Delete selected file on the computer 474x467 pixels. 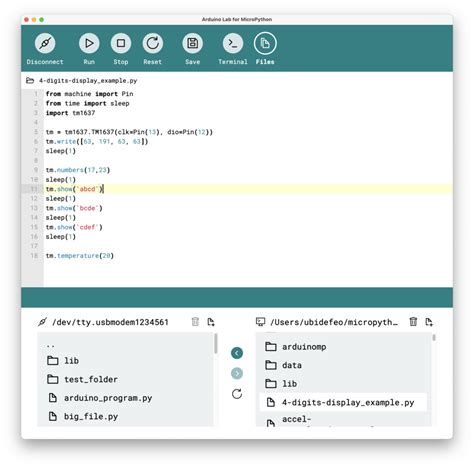click(x=413, y=322)
